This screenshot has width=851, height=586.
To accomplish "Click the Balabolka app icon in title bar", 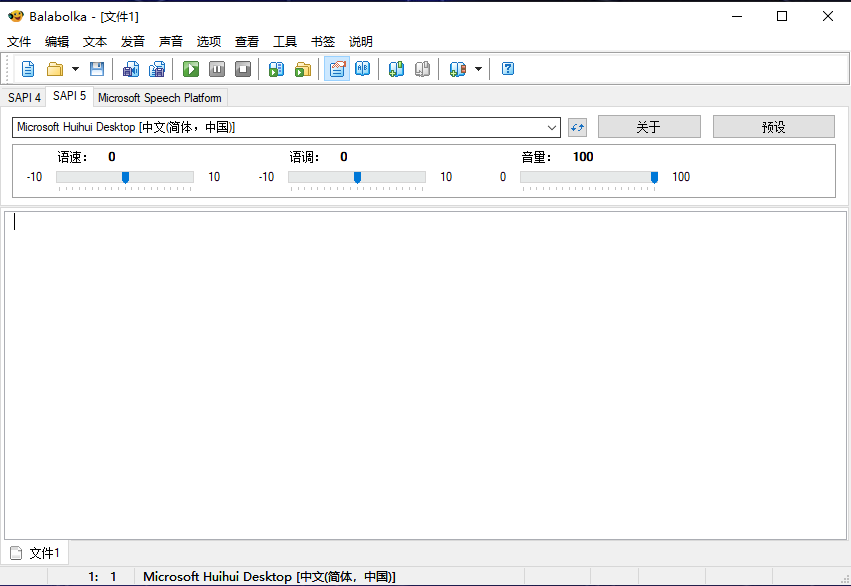I will tap(16, 16).
